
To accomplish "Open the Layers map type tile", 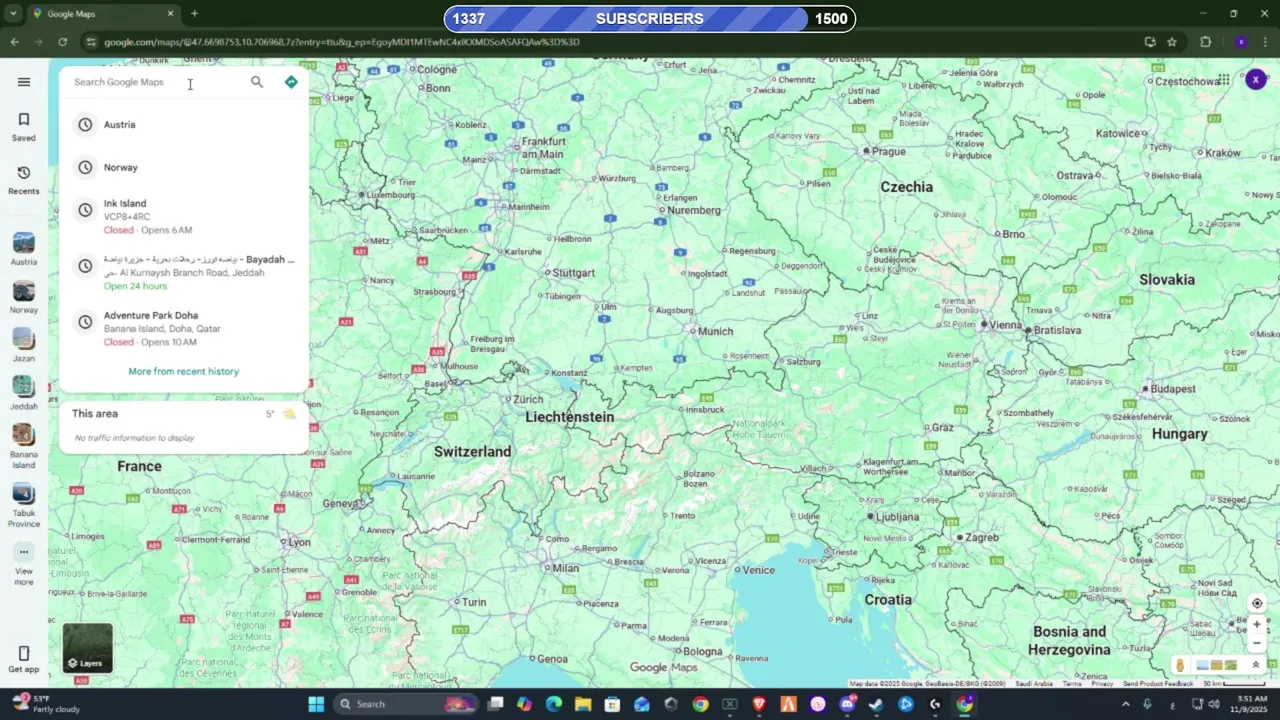I will (x=88, y=648).
